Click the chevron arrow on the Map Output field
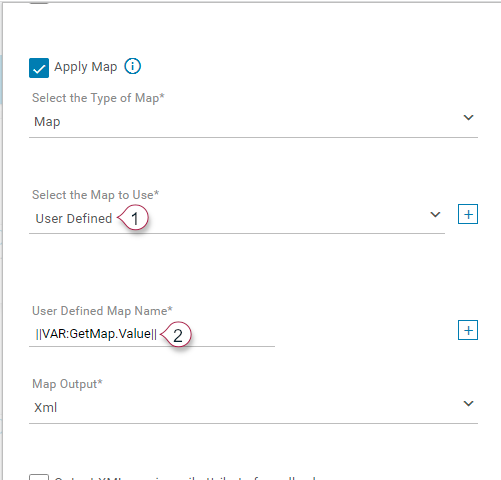The width and height of the screenshot is (501, 480). 468,404
